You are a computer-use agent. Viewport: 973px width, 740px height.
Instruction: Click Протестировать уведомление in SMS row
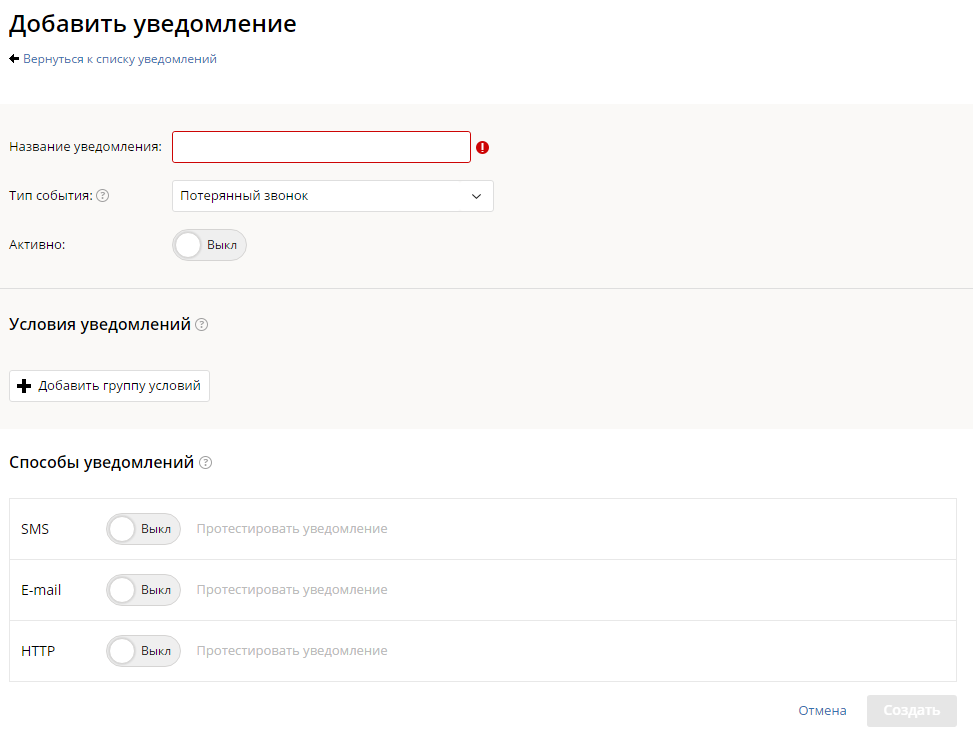(x=291, y=529)
